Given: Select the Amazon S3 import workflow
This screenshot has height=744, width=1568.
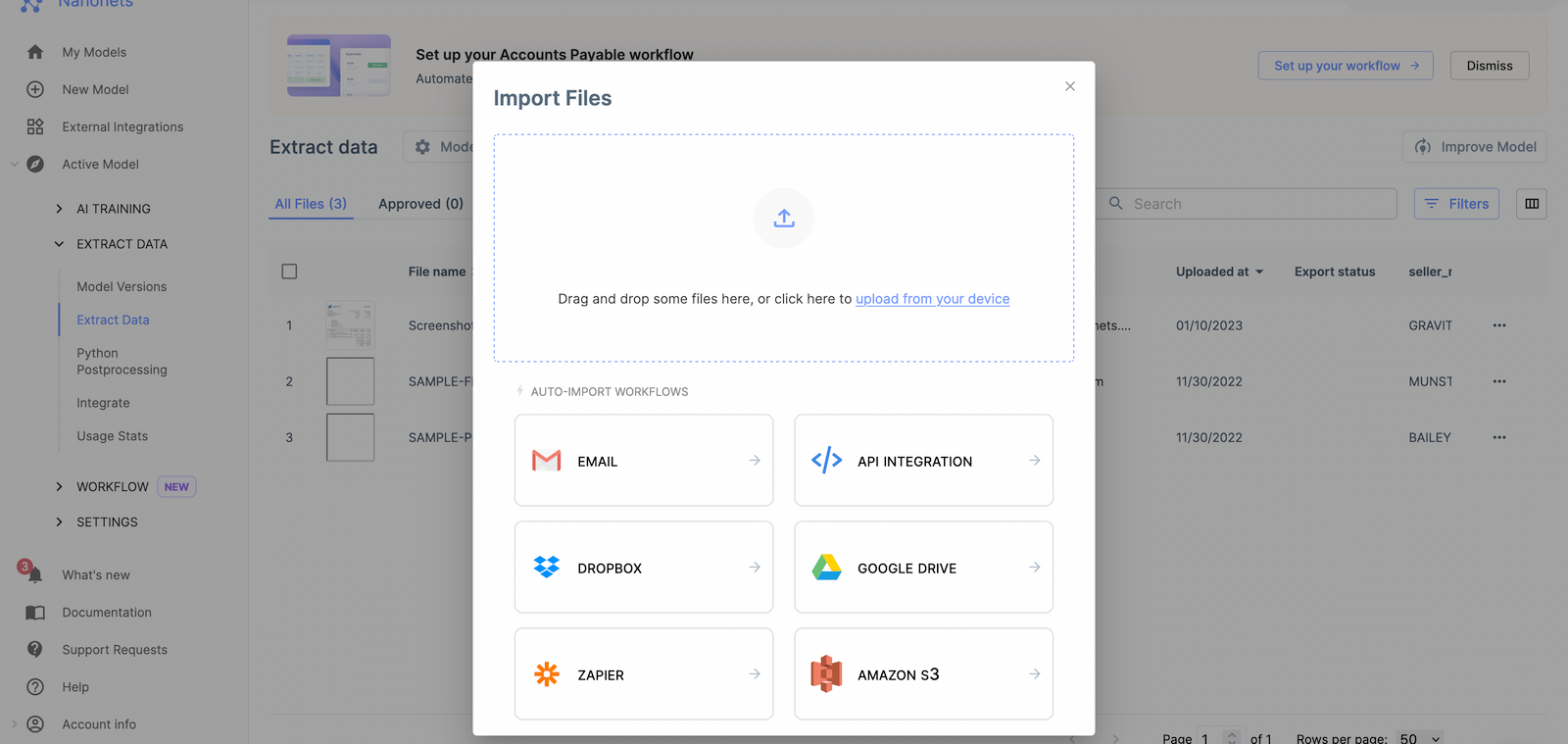Looking at the screenshot, I should click(x=924, y=674).
